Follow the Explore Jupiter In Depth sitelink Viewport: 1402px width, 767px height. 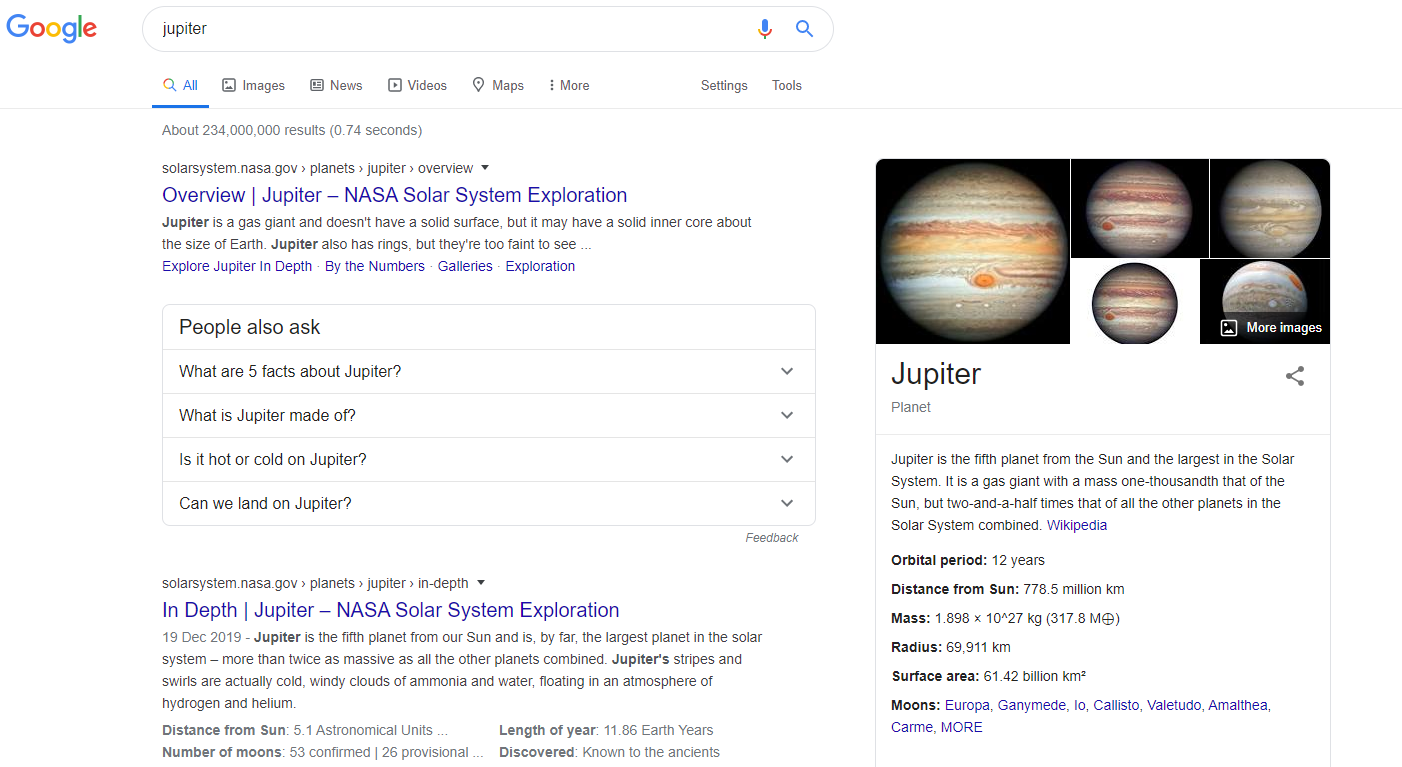point(237,266)
